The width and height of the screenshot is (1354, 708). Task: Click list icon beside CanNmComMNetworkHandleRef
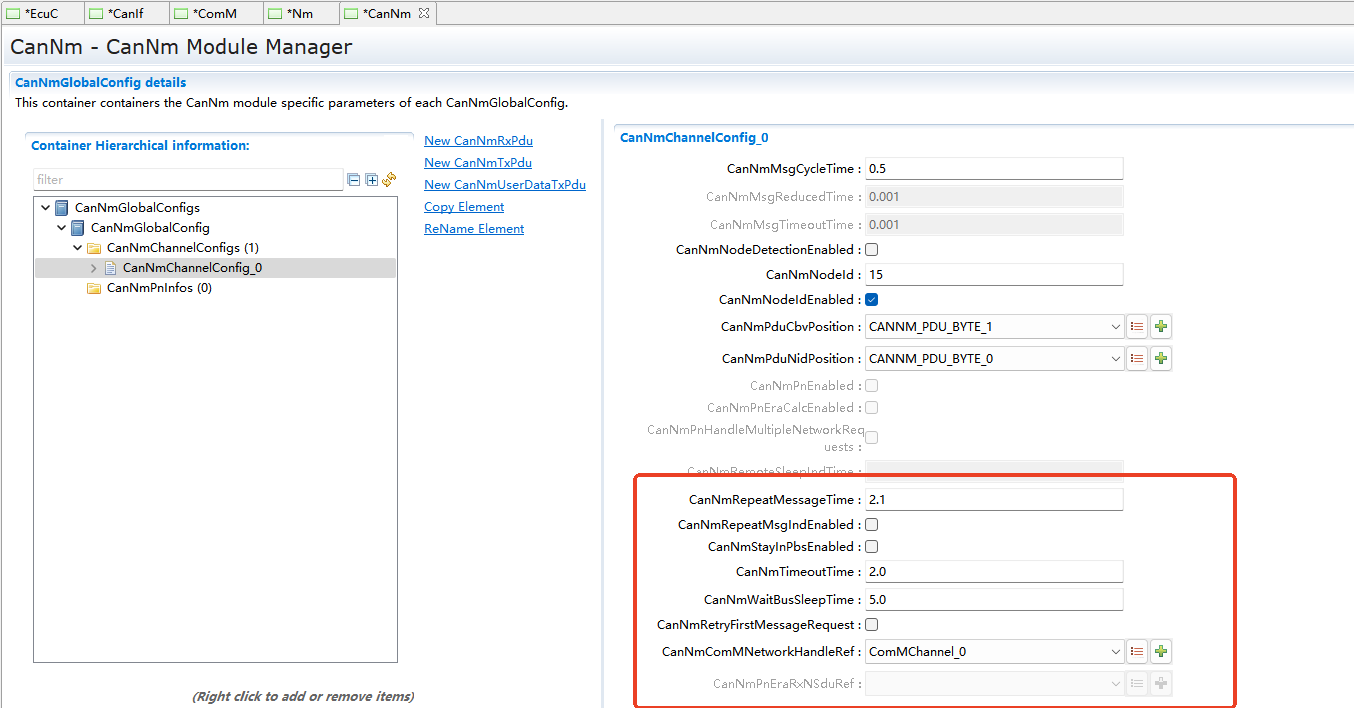pyautogui.click(x=1137, y=652)
